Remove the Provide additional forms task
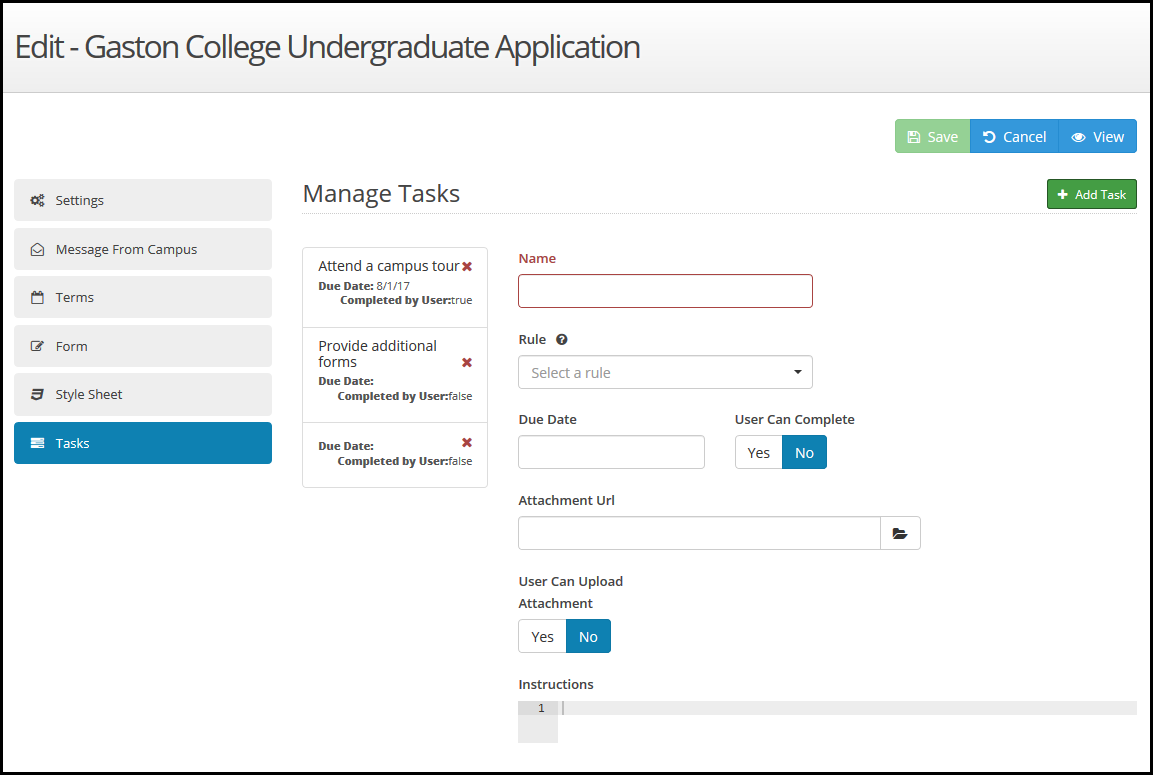The width and height of the screenshot is (1153, 775). [x=466, y=362]
